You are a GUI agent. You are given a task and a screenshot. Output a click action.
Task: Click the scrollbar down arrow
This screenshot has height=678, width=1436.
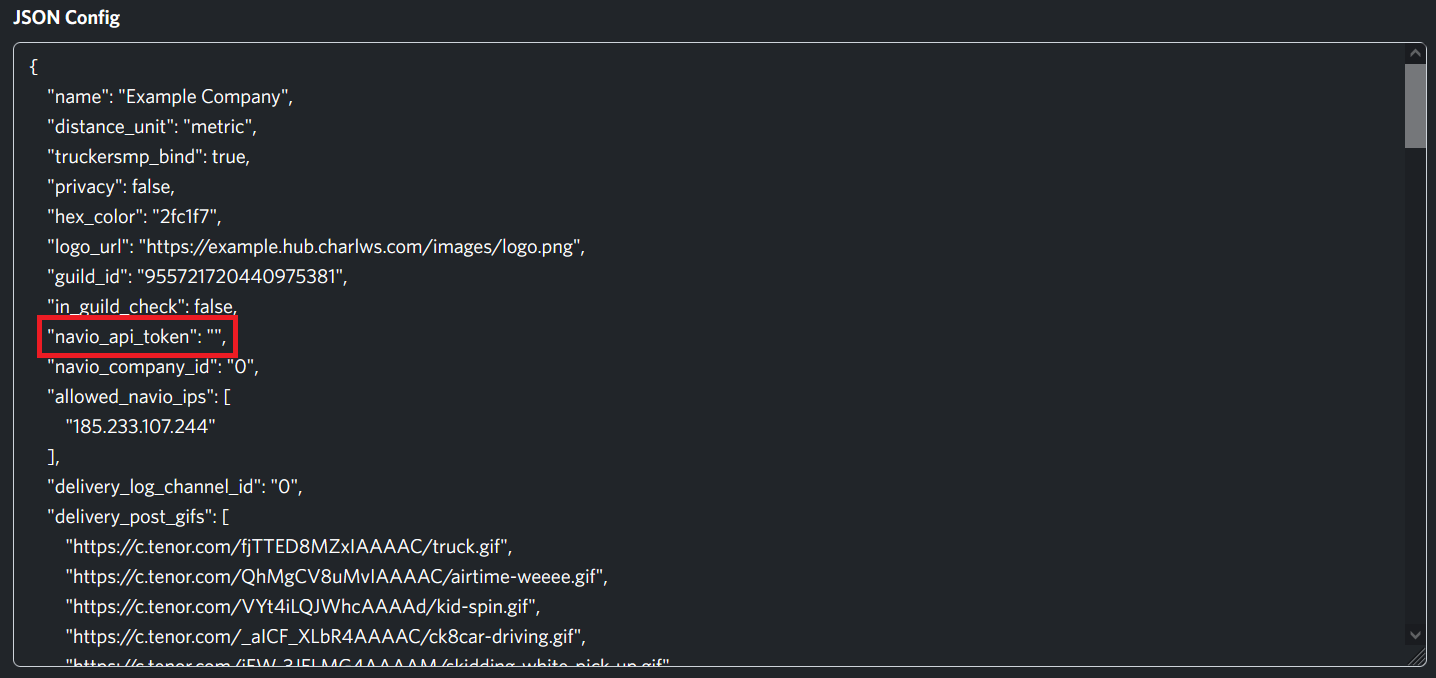1415,634
